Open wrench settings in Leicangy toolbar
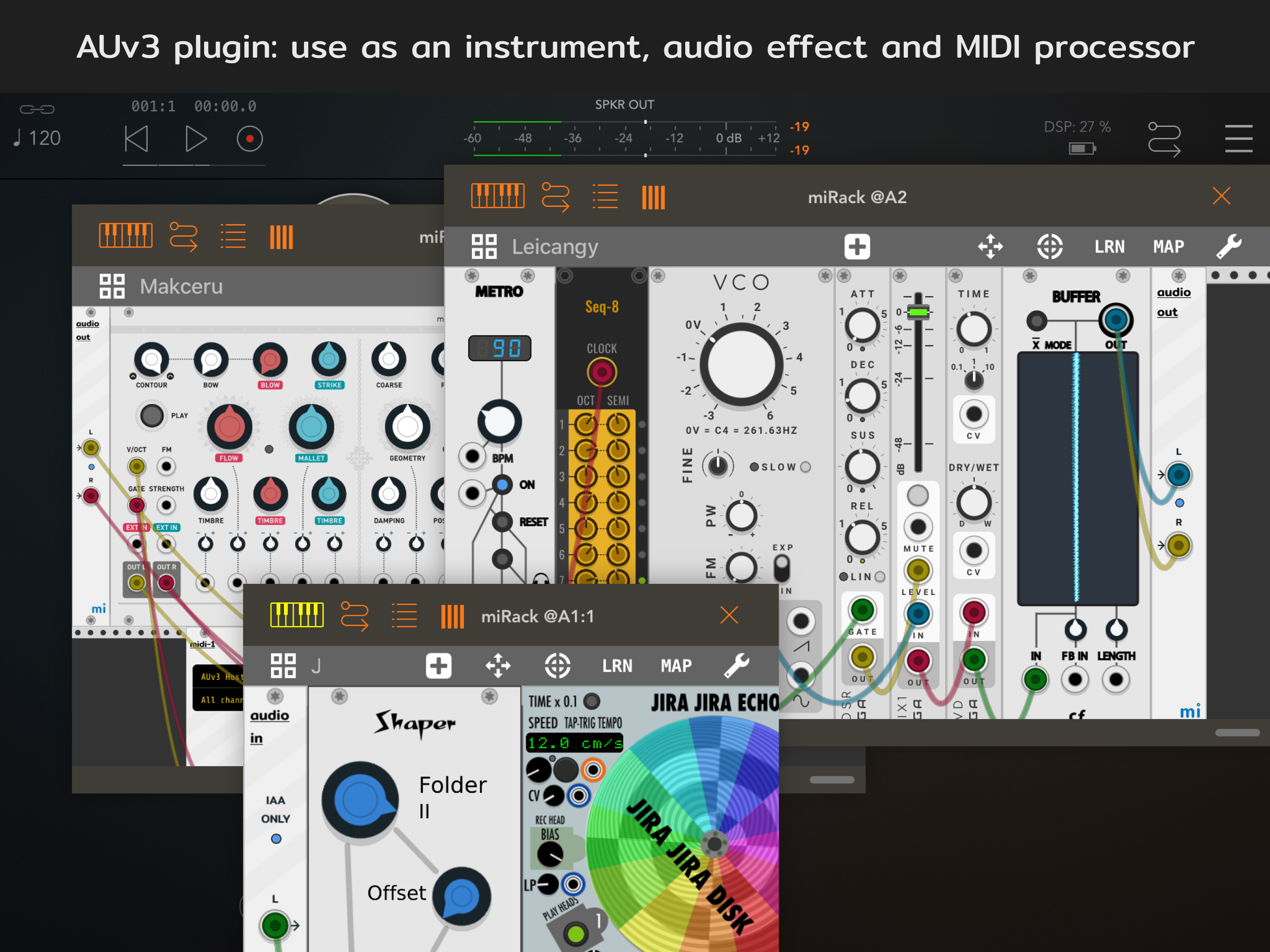The image size is (1270, 952). coord(1229,247)
